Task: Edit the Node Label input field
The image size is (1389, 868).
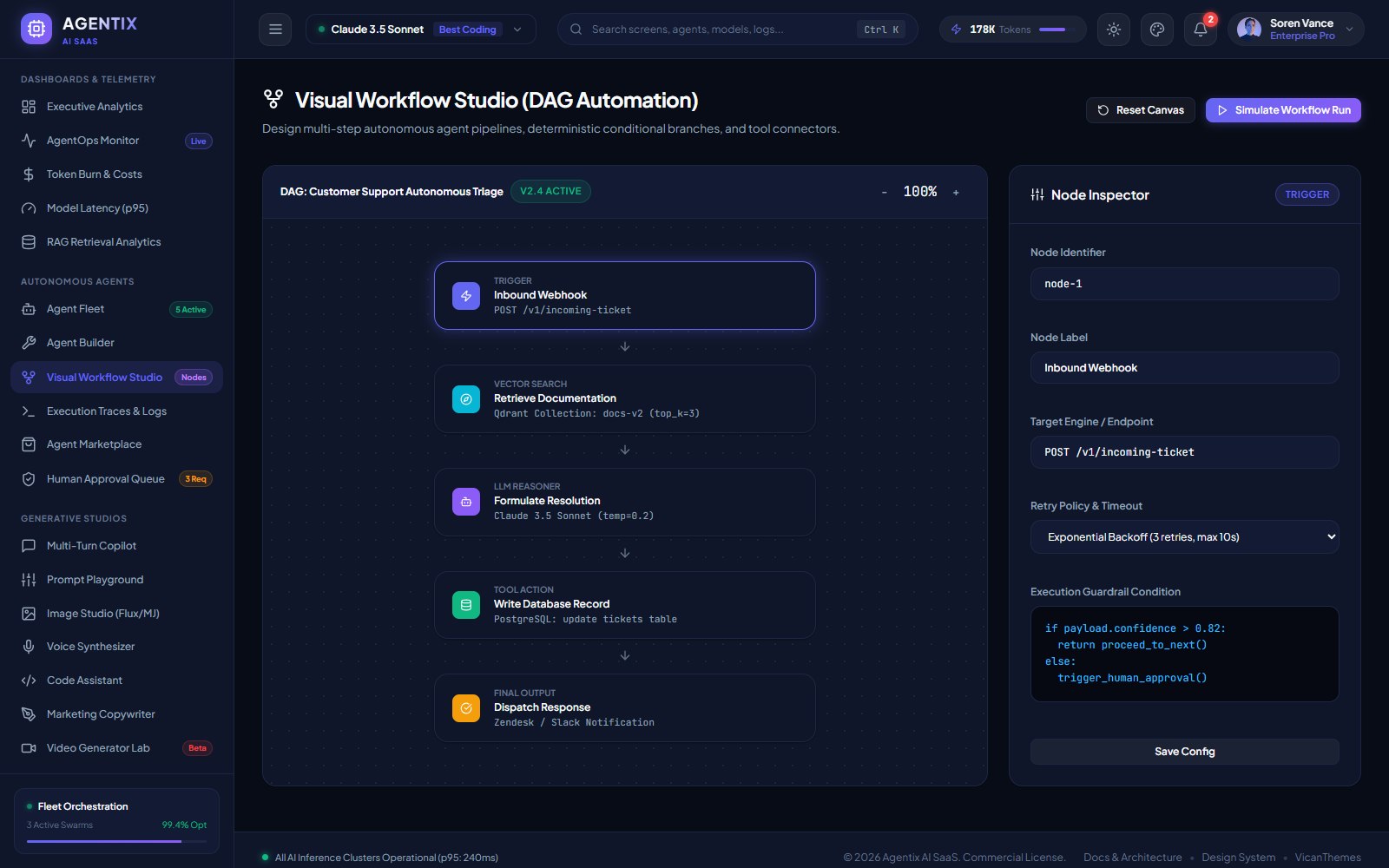Action: coord(1184,368)
